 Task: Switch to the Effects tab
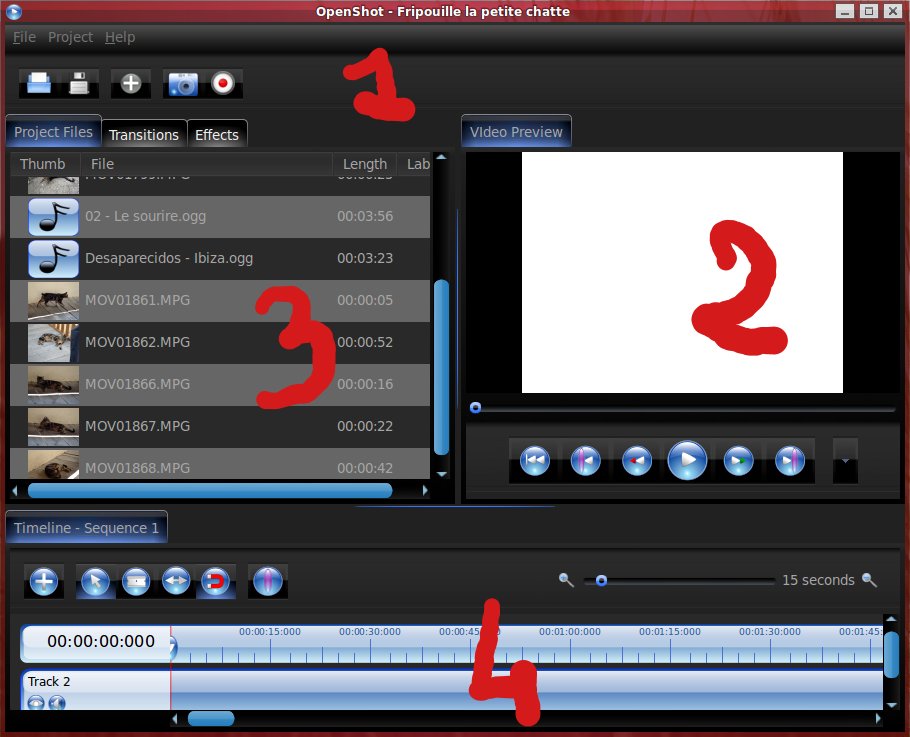217,134
